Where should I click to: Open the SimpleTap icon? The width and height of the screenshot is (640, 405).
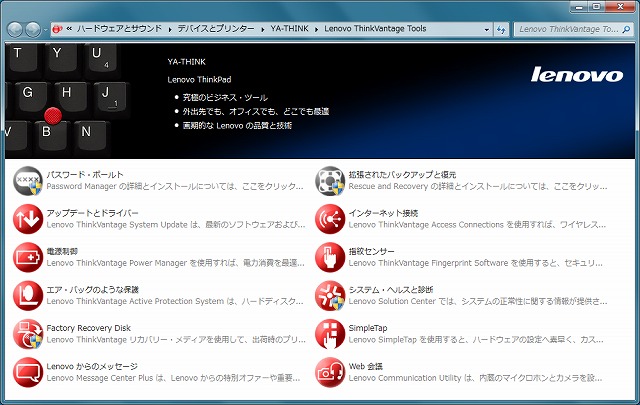click(330, 334)
